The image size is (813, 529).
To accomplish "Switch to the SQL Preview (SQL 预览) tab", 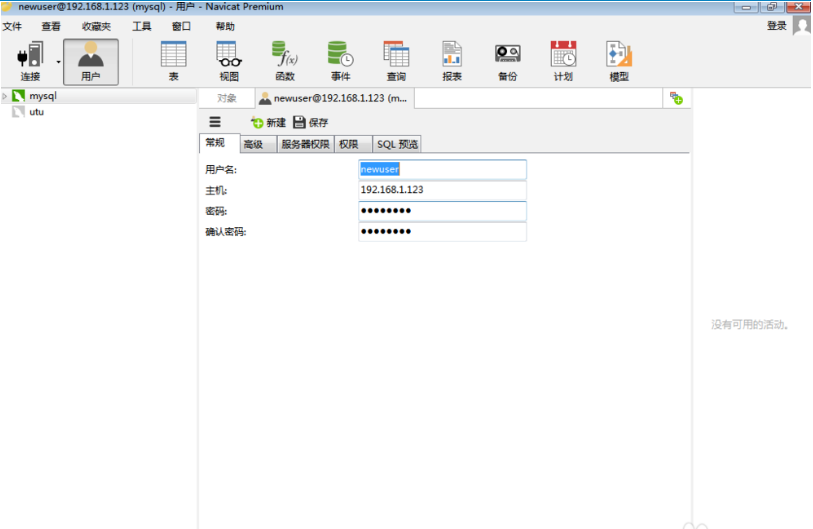I will [397, 144].
